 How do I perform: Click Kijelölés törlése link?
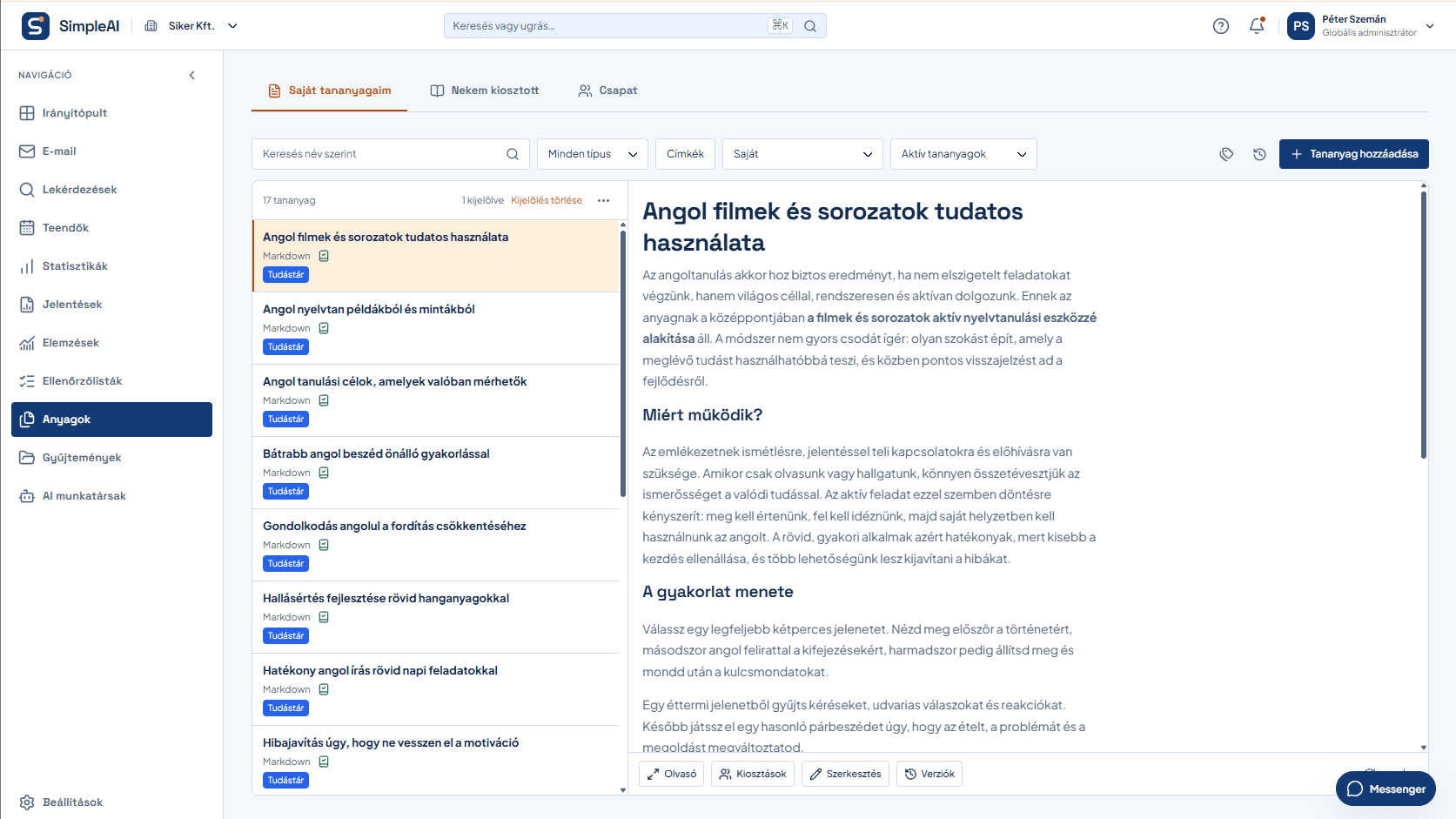click(x=547, y=200)
